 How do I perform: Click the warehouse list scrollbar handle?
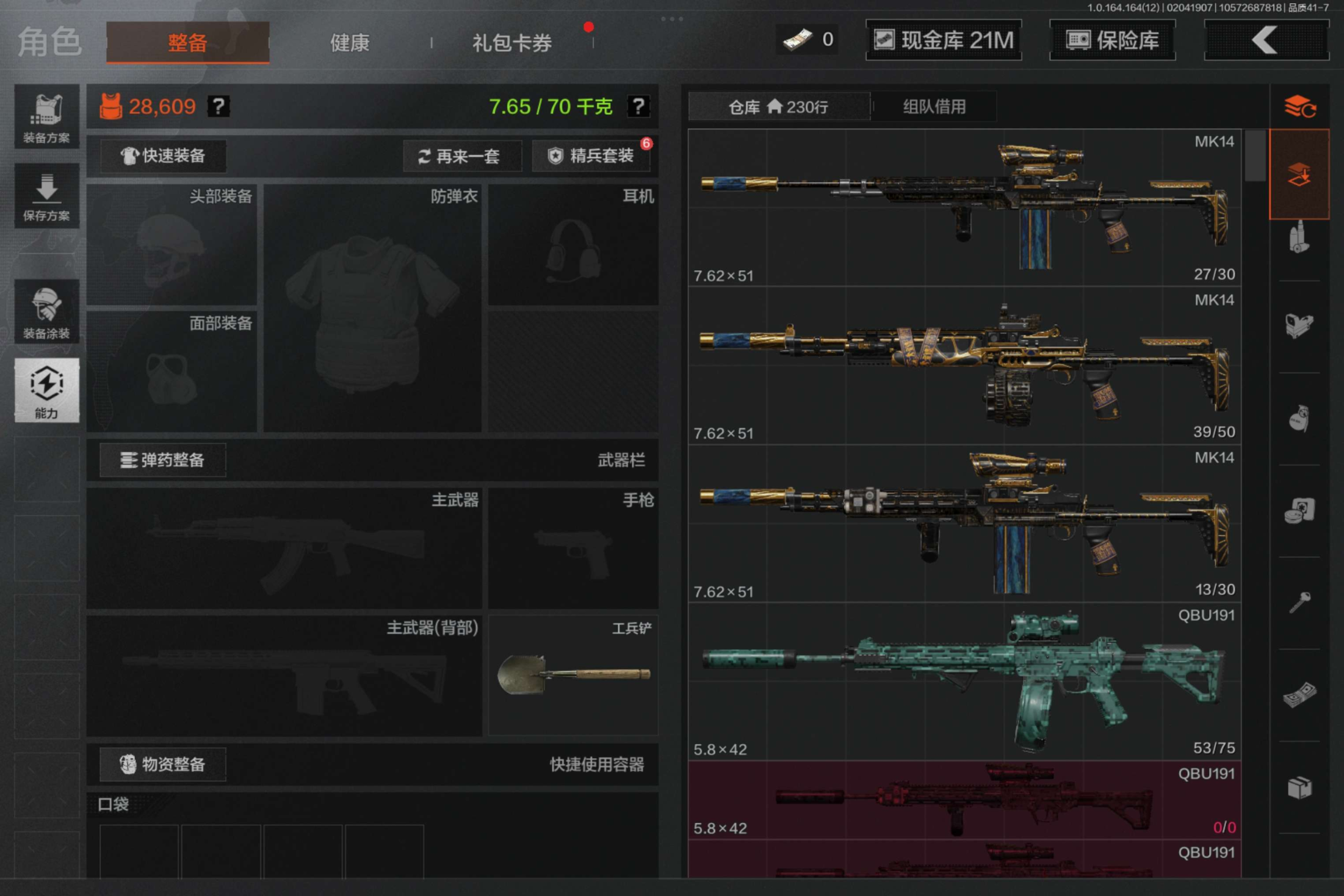coord(1254,156)
